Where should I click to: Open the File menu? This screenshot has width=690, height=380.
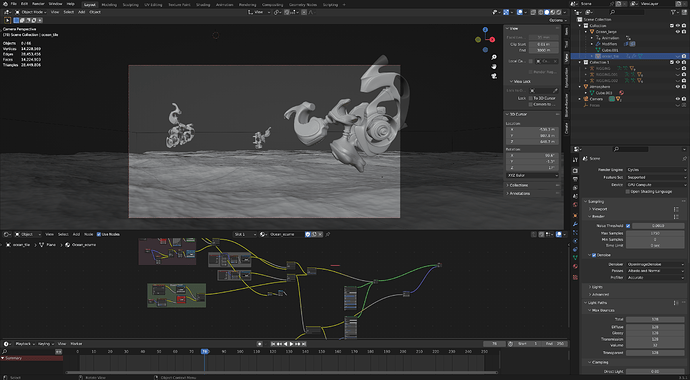(14, 4)
